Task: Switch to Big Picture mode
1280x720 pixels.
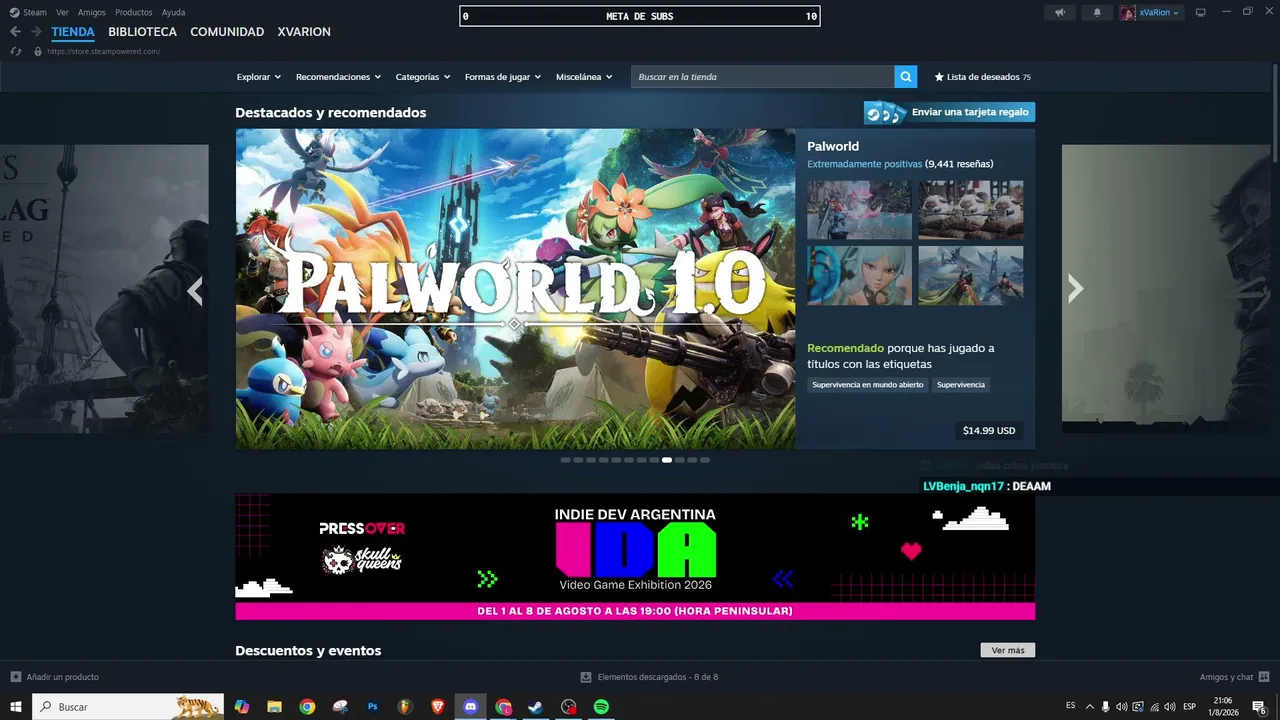Action: click(x=1201, y=13)
